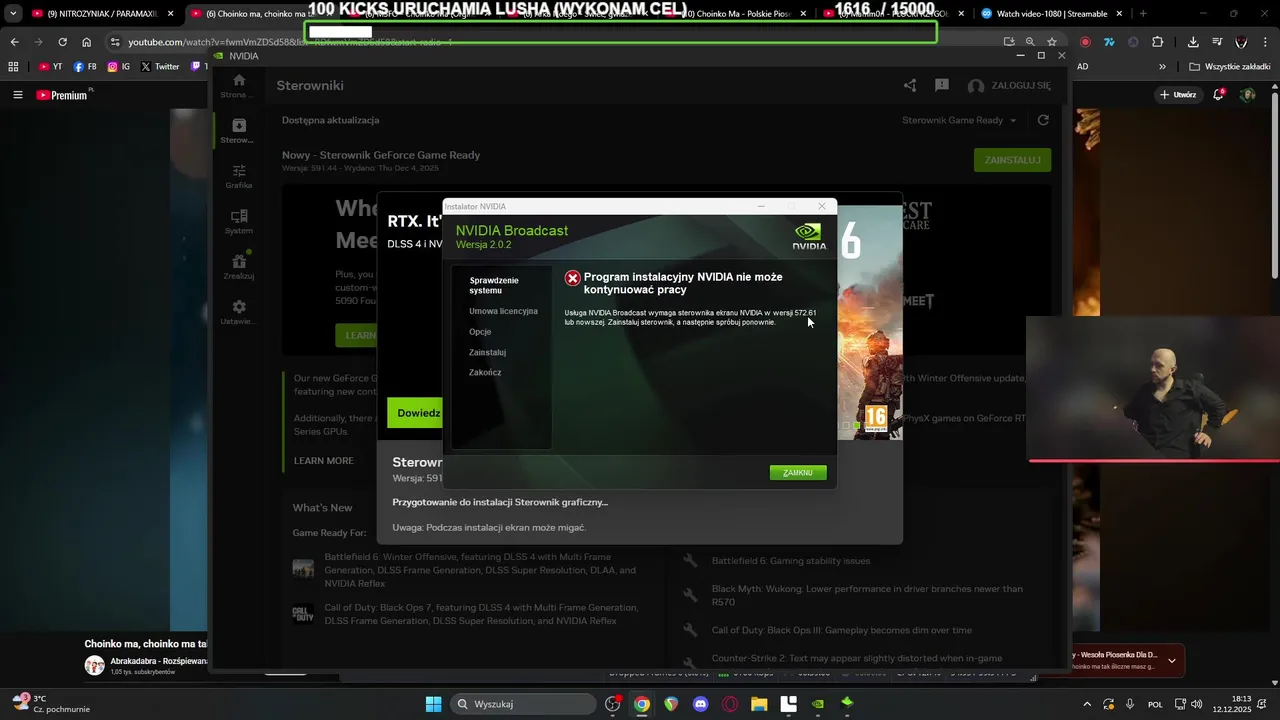Click the Counter-Strike 2 issue entry

pos(857,658)
